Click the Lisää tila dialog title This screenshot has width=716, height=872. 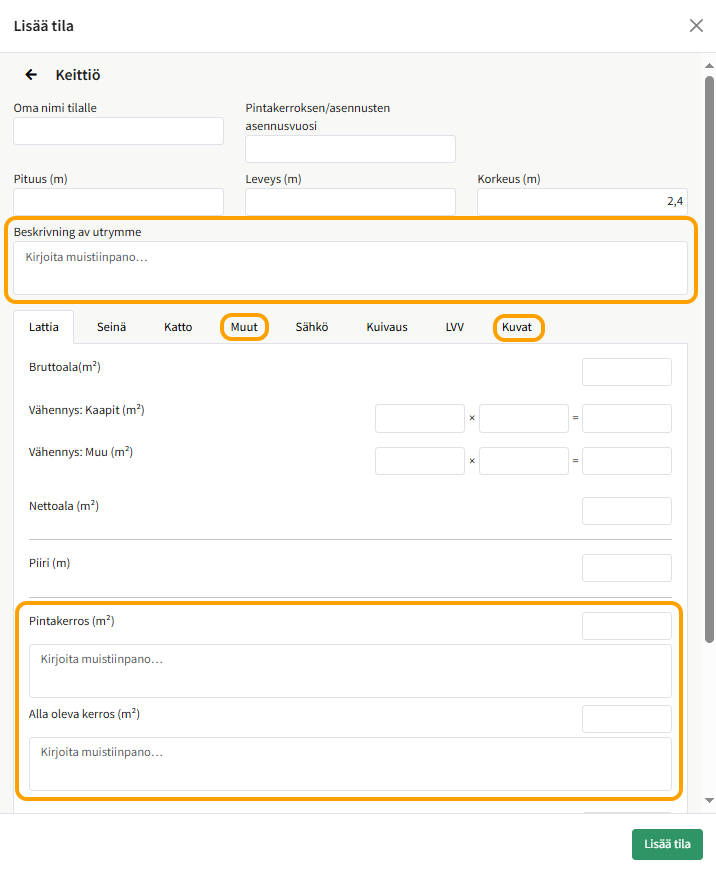tap(43, 26)
